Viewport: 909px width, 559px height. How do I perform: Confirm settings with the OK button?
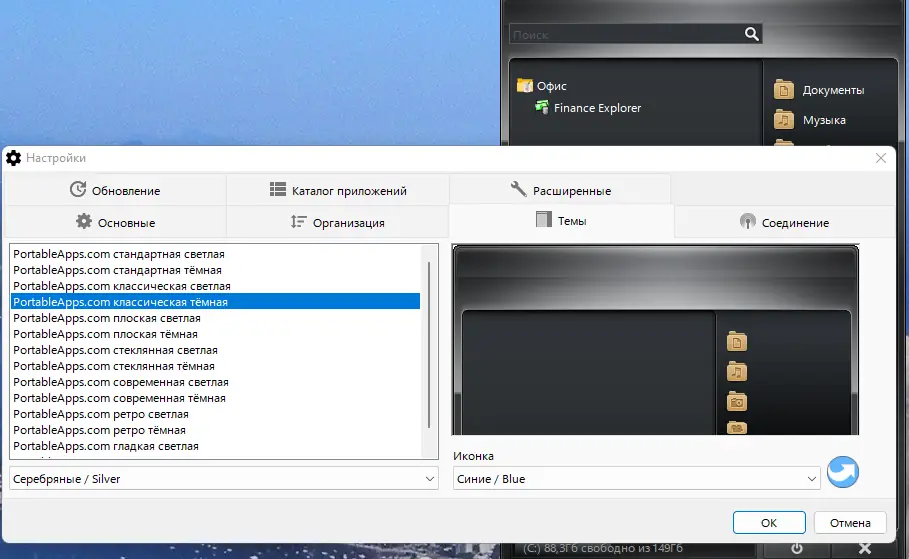tap(769, 522)
